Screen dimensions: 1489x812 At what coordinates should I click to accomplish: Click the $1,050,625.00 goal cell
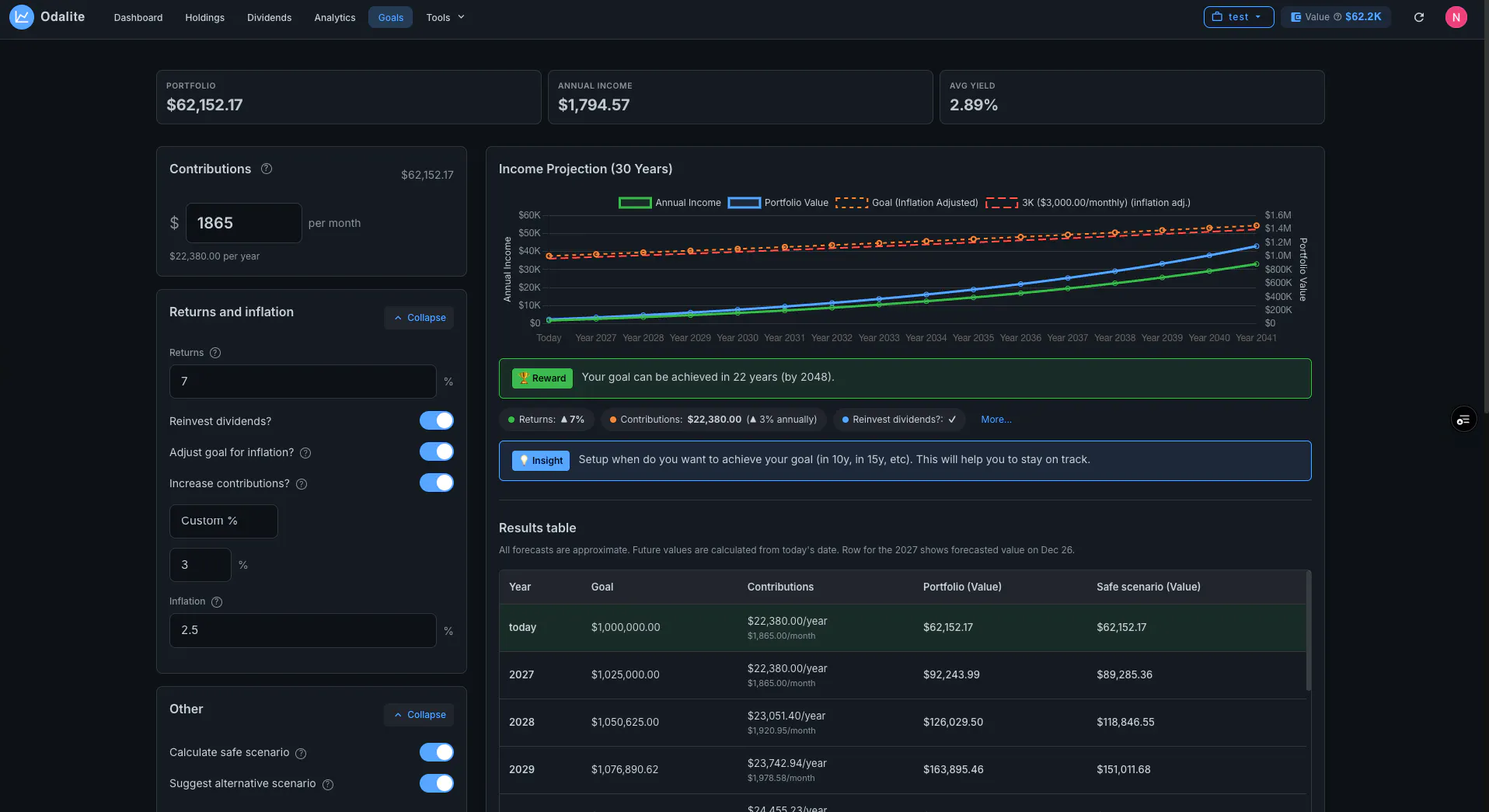(x=625, y=723)
